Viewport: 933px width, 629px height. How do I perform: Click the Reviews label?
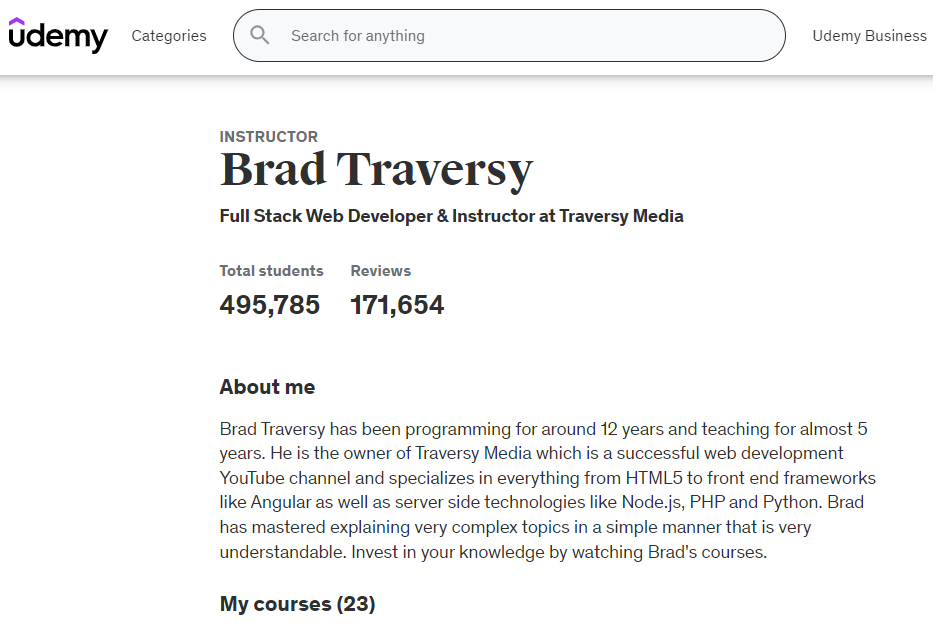[380, 271]
